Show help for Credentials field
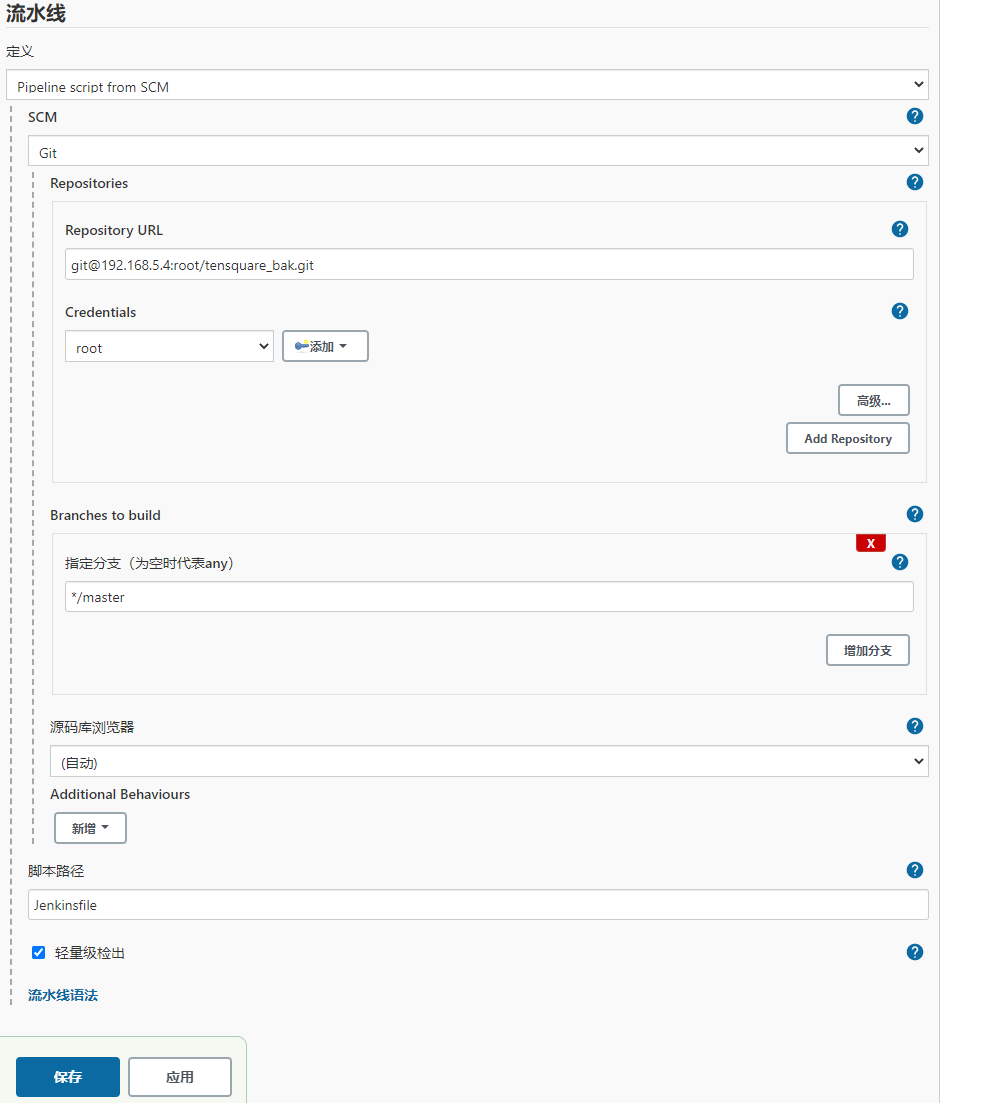The image size is (1003, 1103). [900, 311]
